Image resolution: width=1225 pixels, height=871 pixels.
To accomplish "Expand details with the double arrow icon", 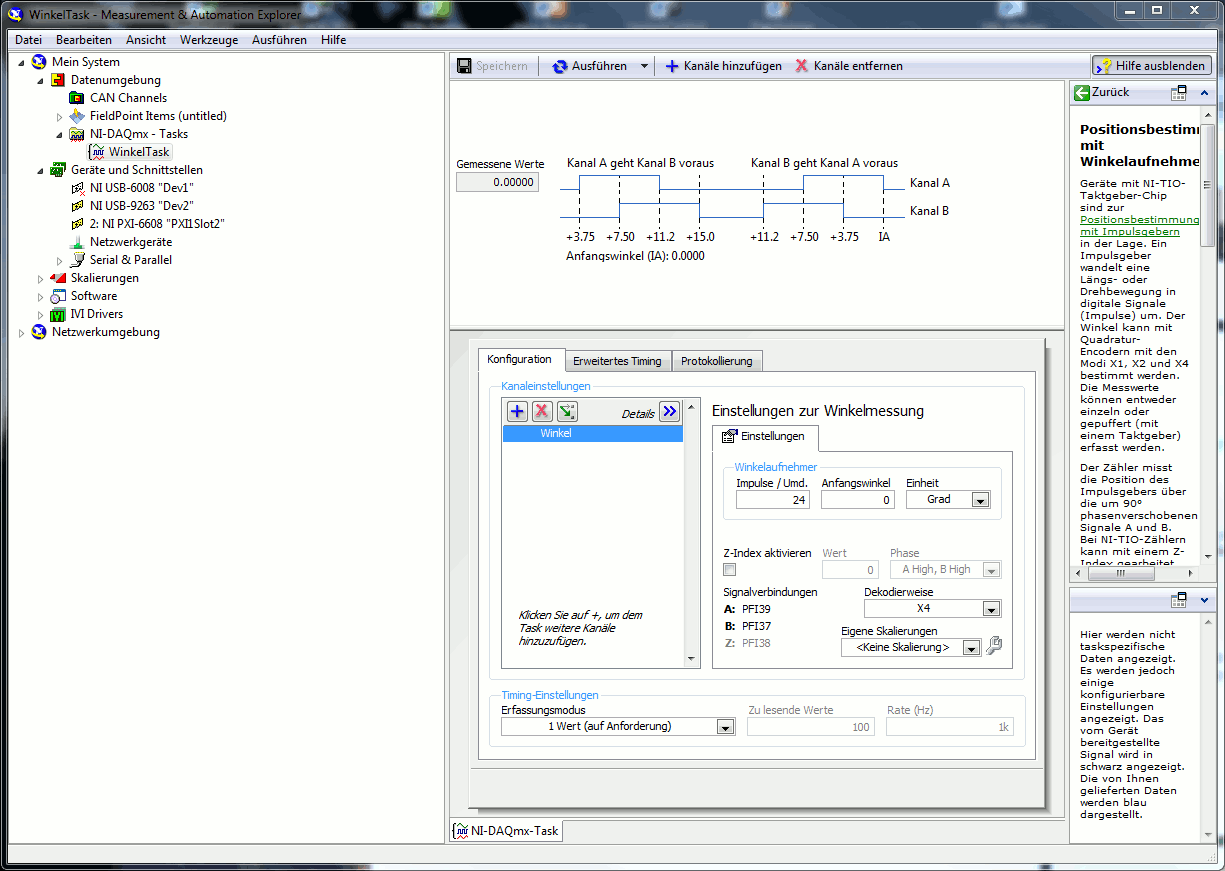I will (x=669, y=411).
